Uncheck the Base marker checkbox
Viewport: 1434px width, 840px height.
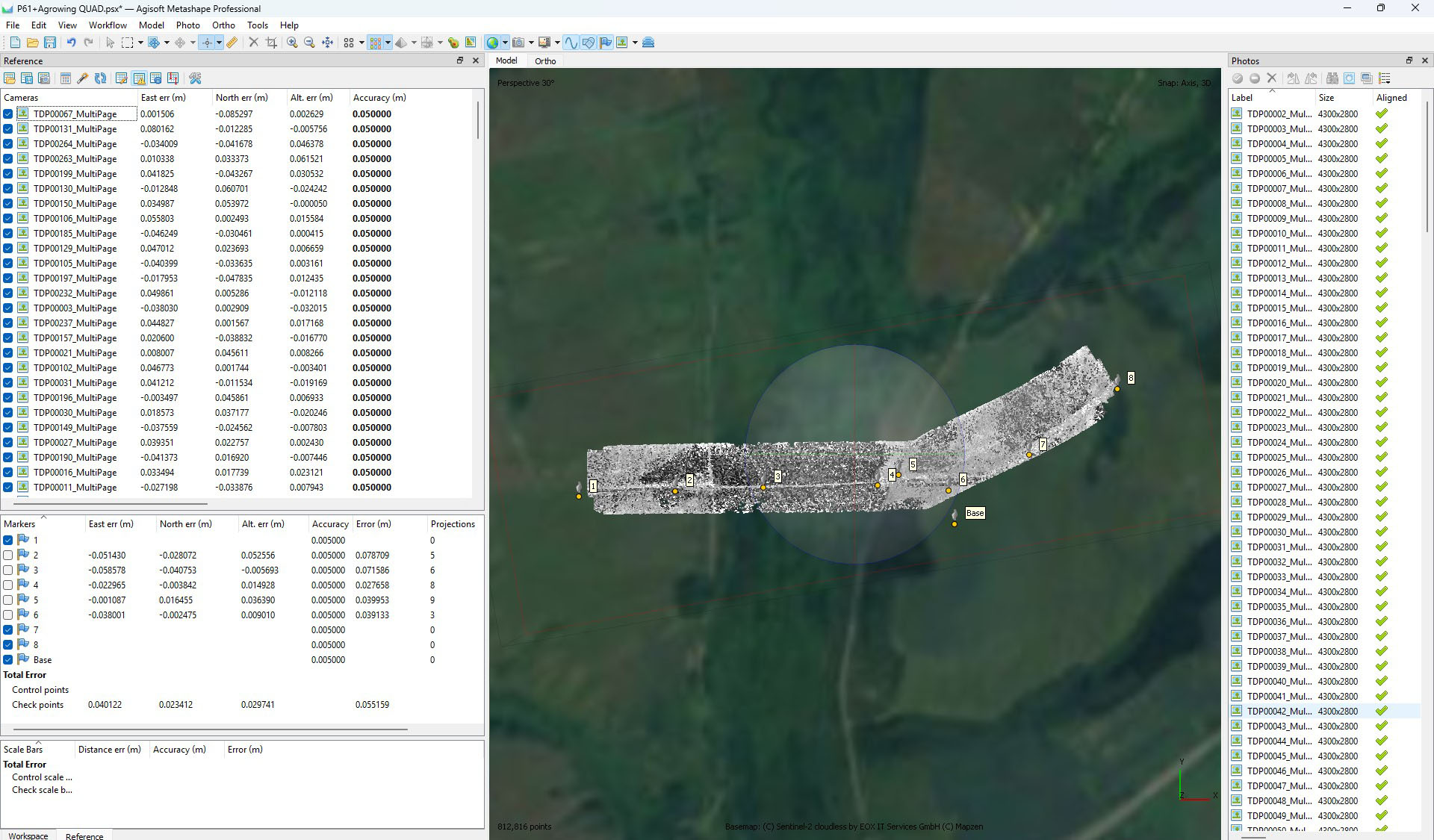coord(7,659)
